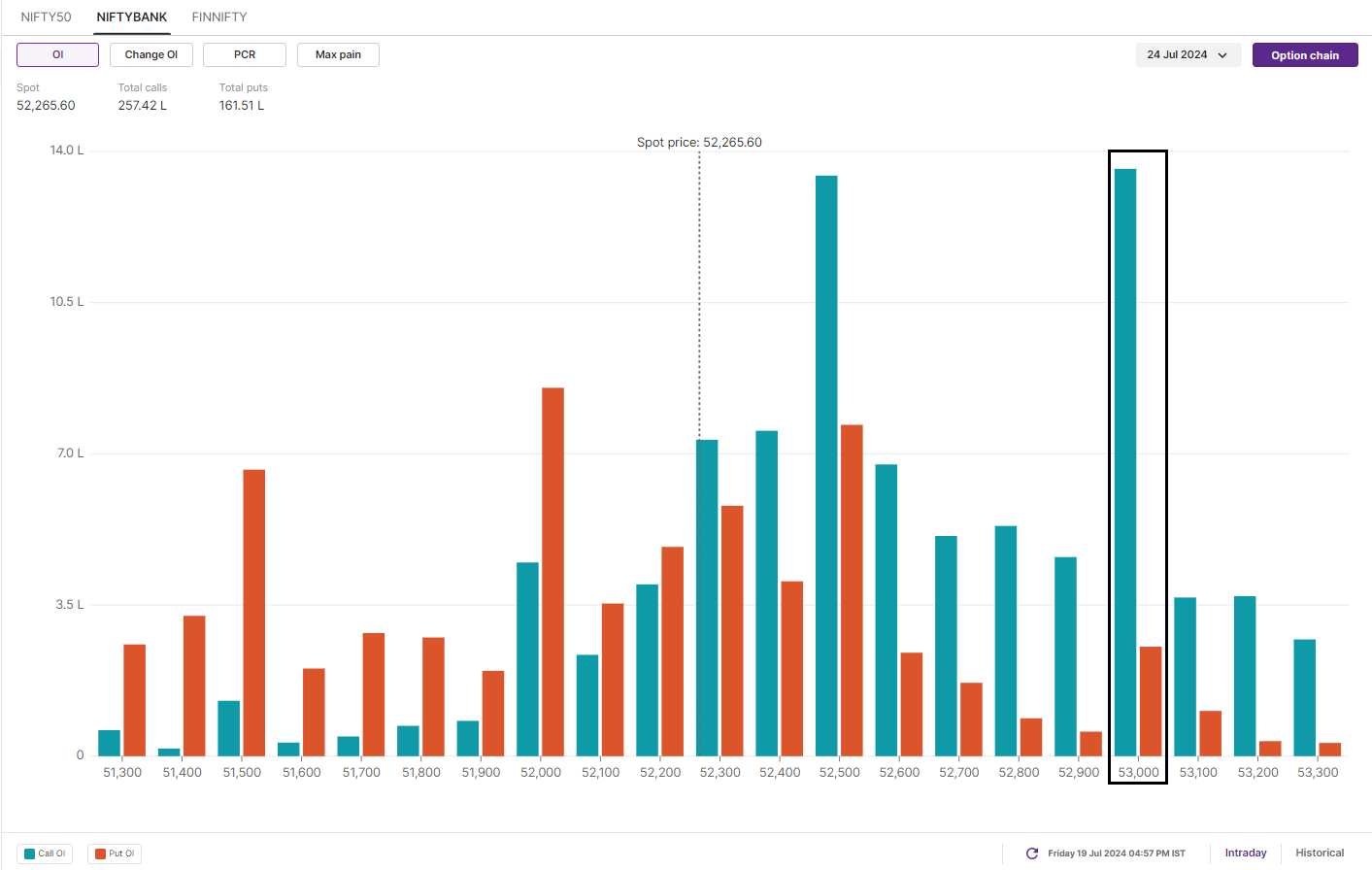
Task: Click the Spot value 52,265.60
Action: [x=46, y=105]
